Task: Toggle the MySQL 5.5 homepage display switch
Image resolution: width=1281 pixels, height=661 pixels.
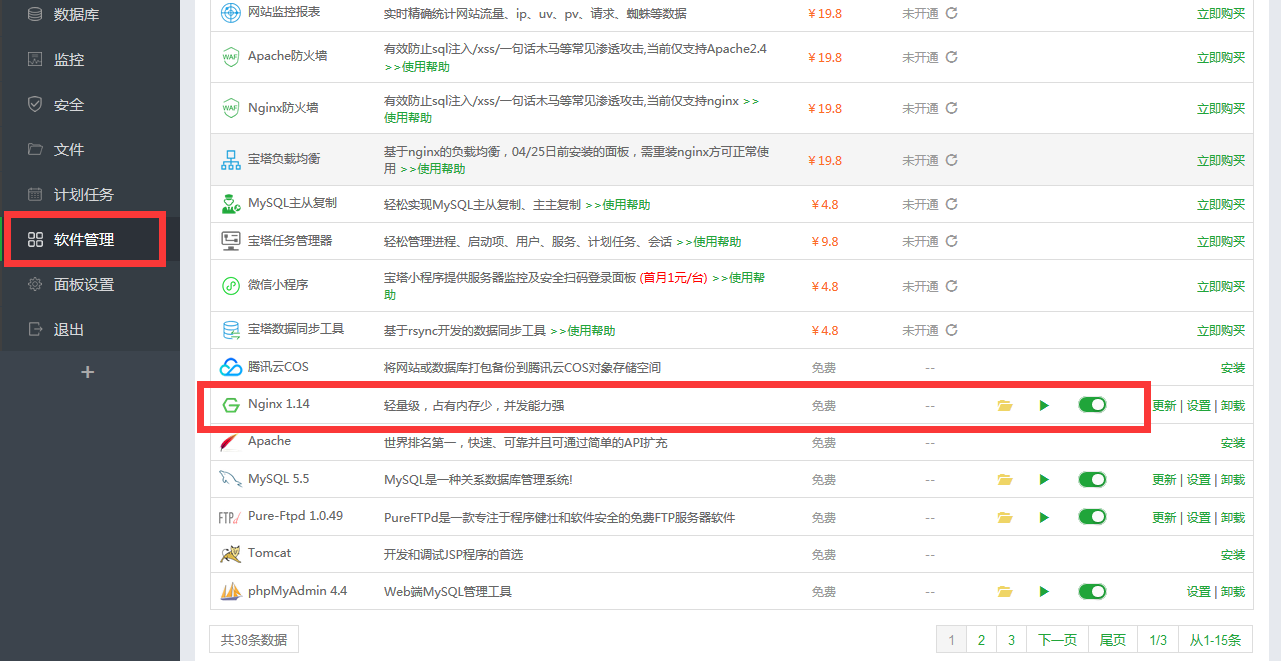Action: [1092, 480]
